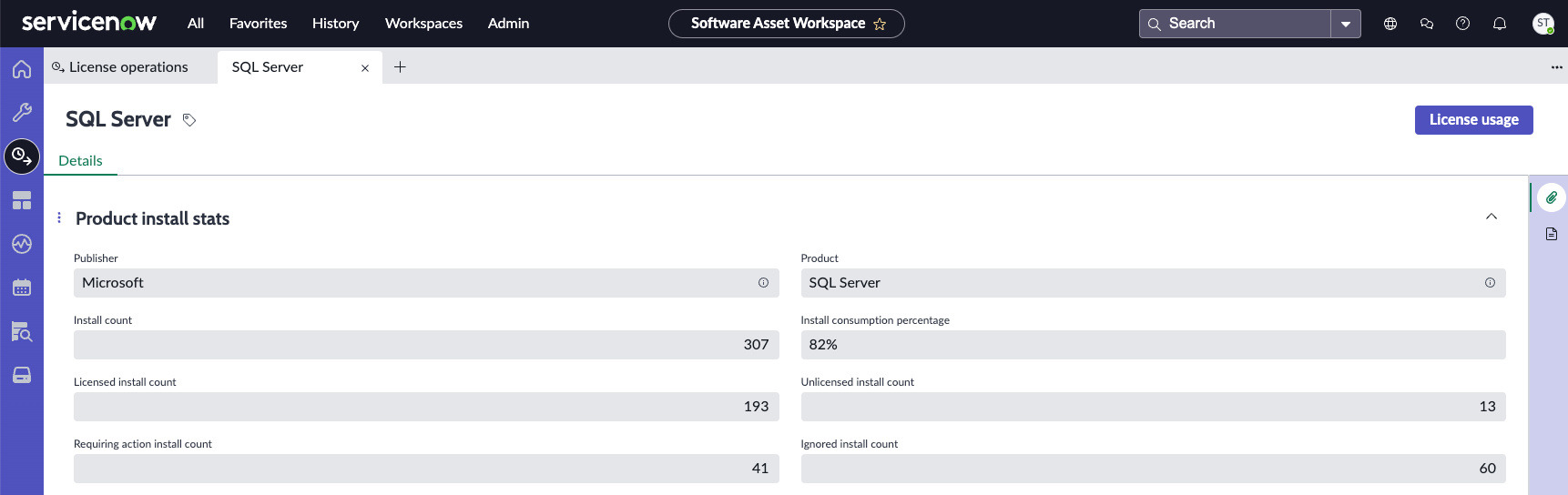Click the Unlicensed install count label
This screenshot has width=1568, height=495.
pyautogui.click(x=857, y=382)
